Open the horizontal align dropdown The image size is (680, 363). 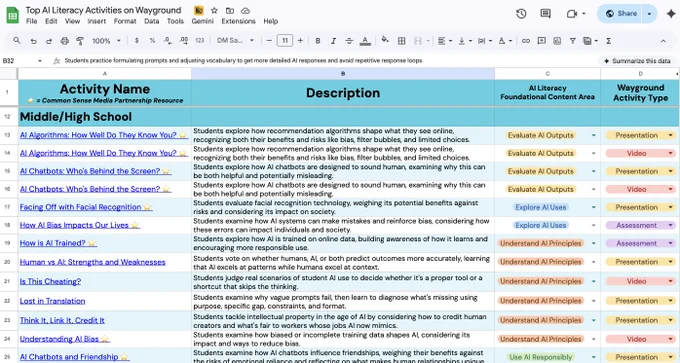[x=445, y=41]
